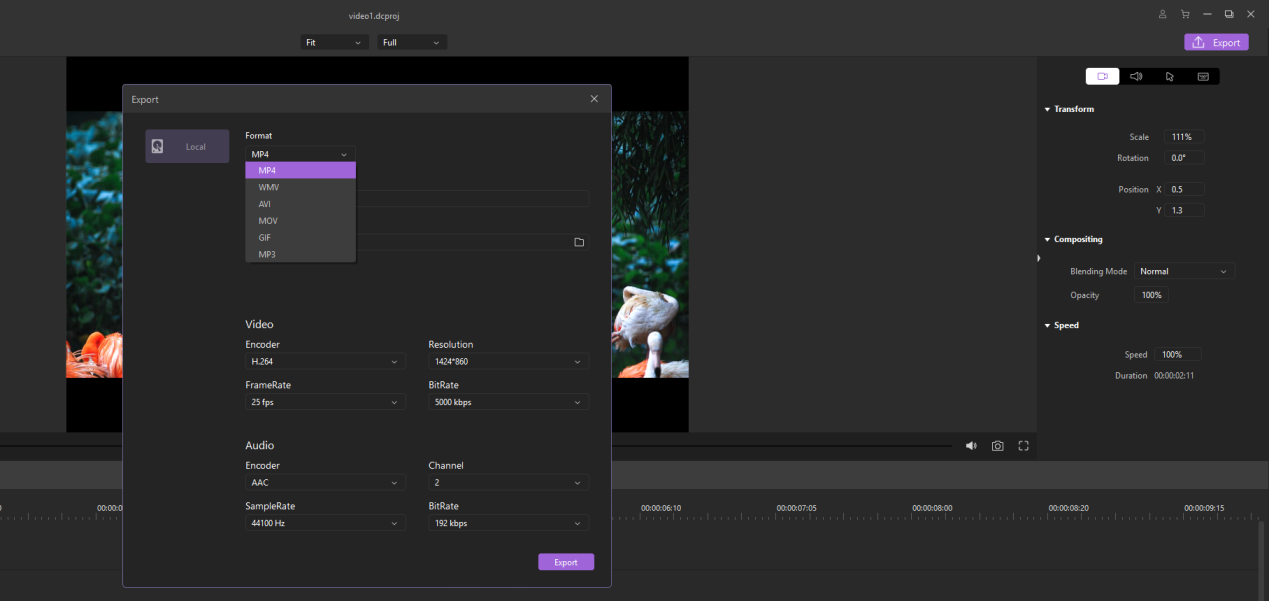
Task: Enter fullscreen preview mode
Action: (1023, 446)
